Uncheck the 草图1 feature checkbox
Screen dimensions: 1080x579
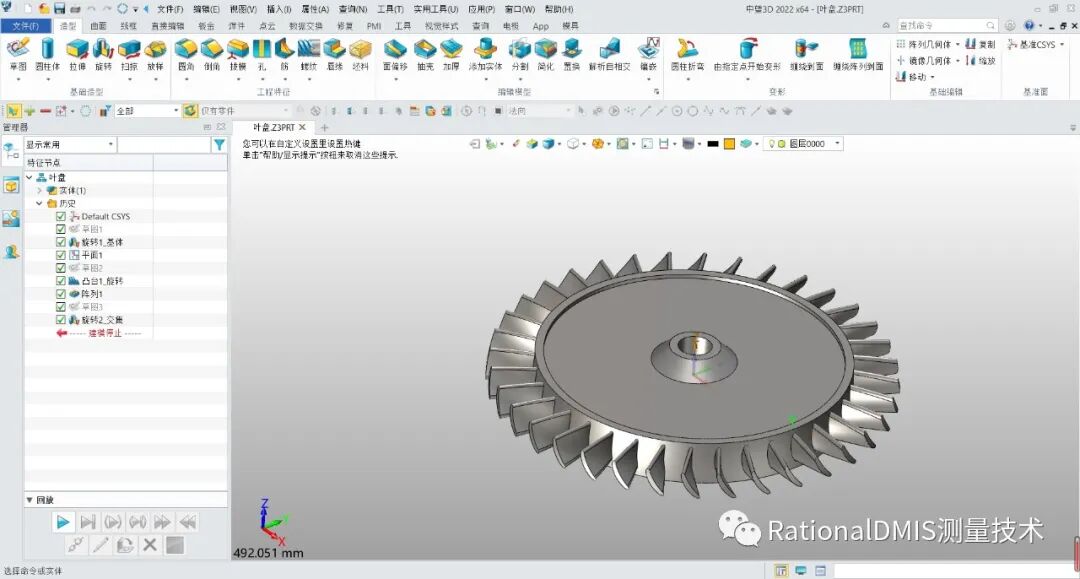(61, 229)
